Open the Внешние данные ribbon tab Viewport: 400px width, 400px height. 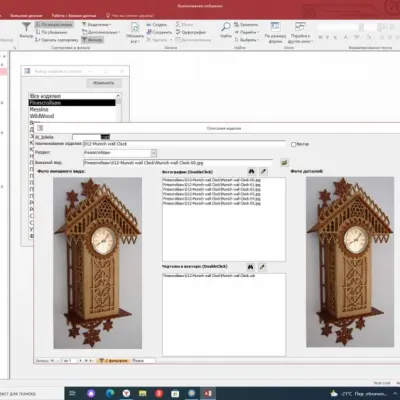(x=26, y=16)
